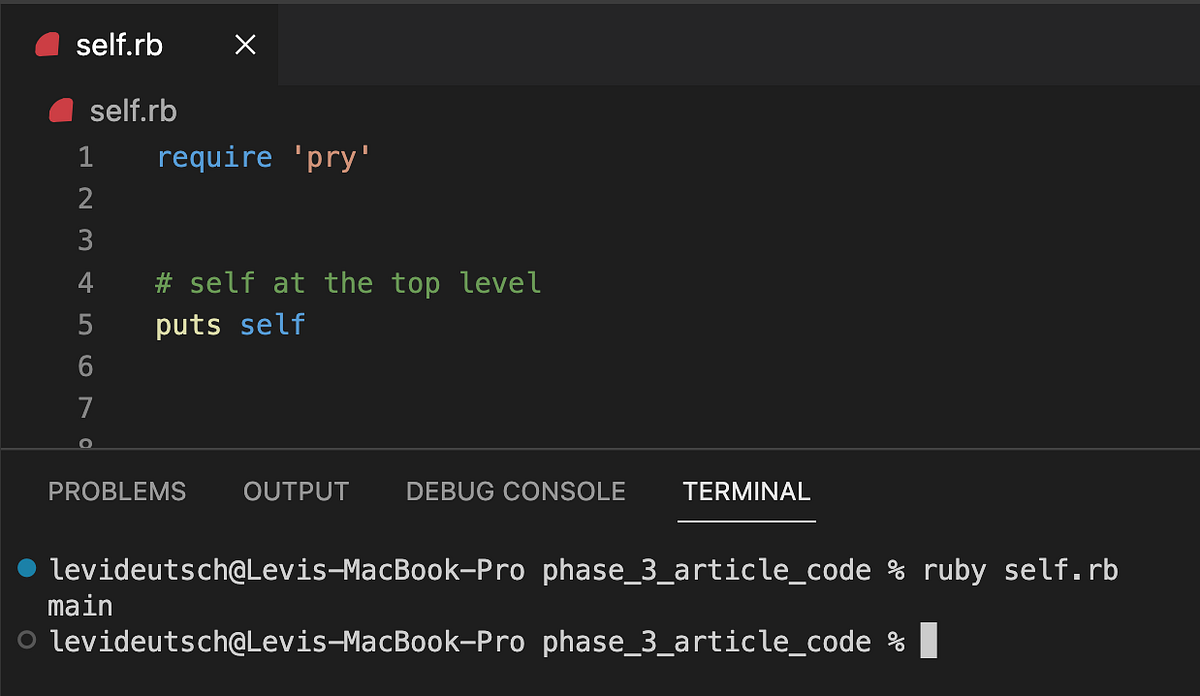Click the puts keyword on line 5

[x=188, y=326]
